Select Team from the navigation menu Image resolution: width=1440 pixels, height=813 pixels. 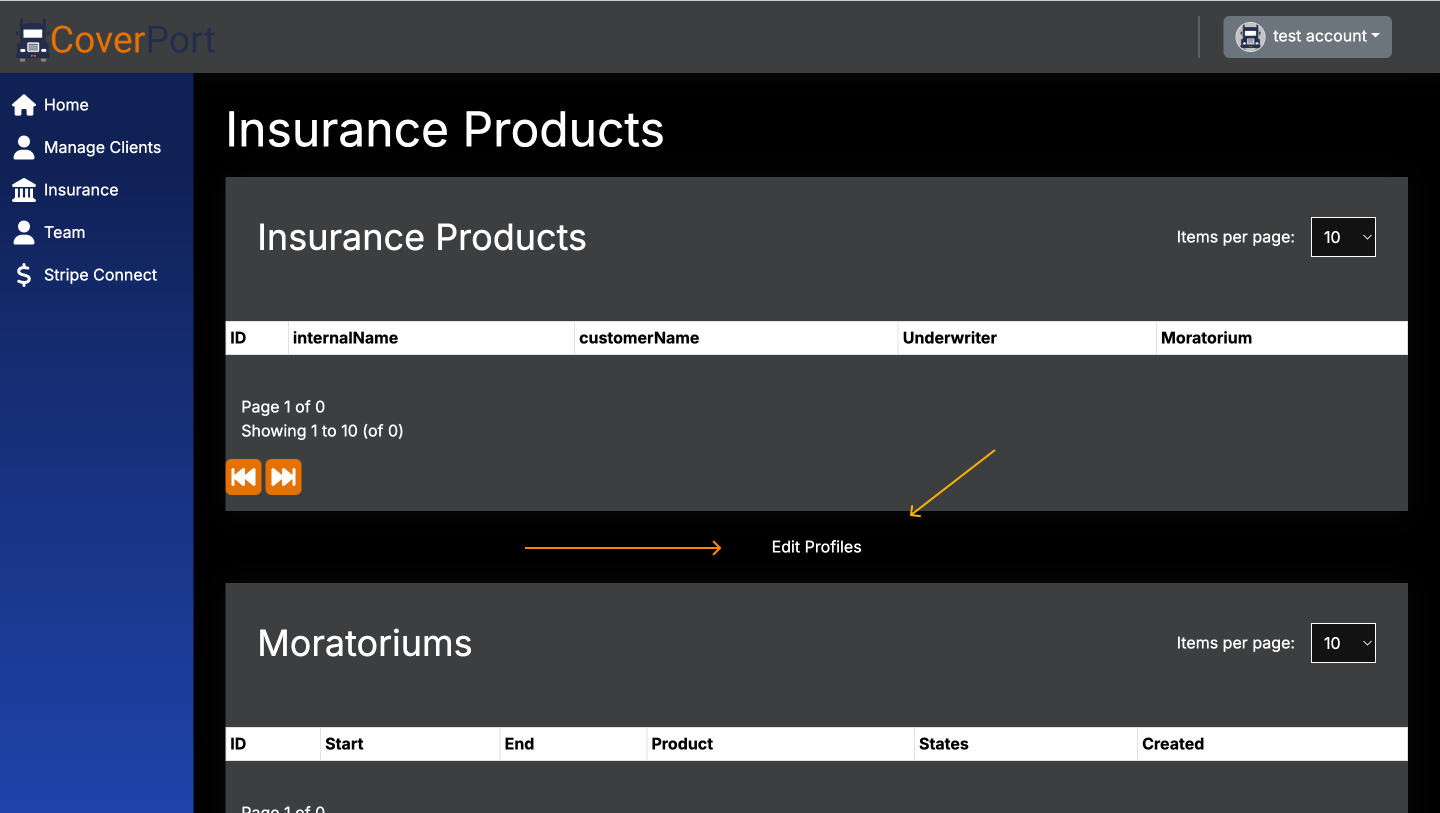coord(64,232)
